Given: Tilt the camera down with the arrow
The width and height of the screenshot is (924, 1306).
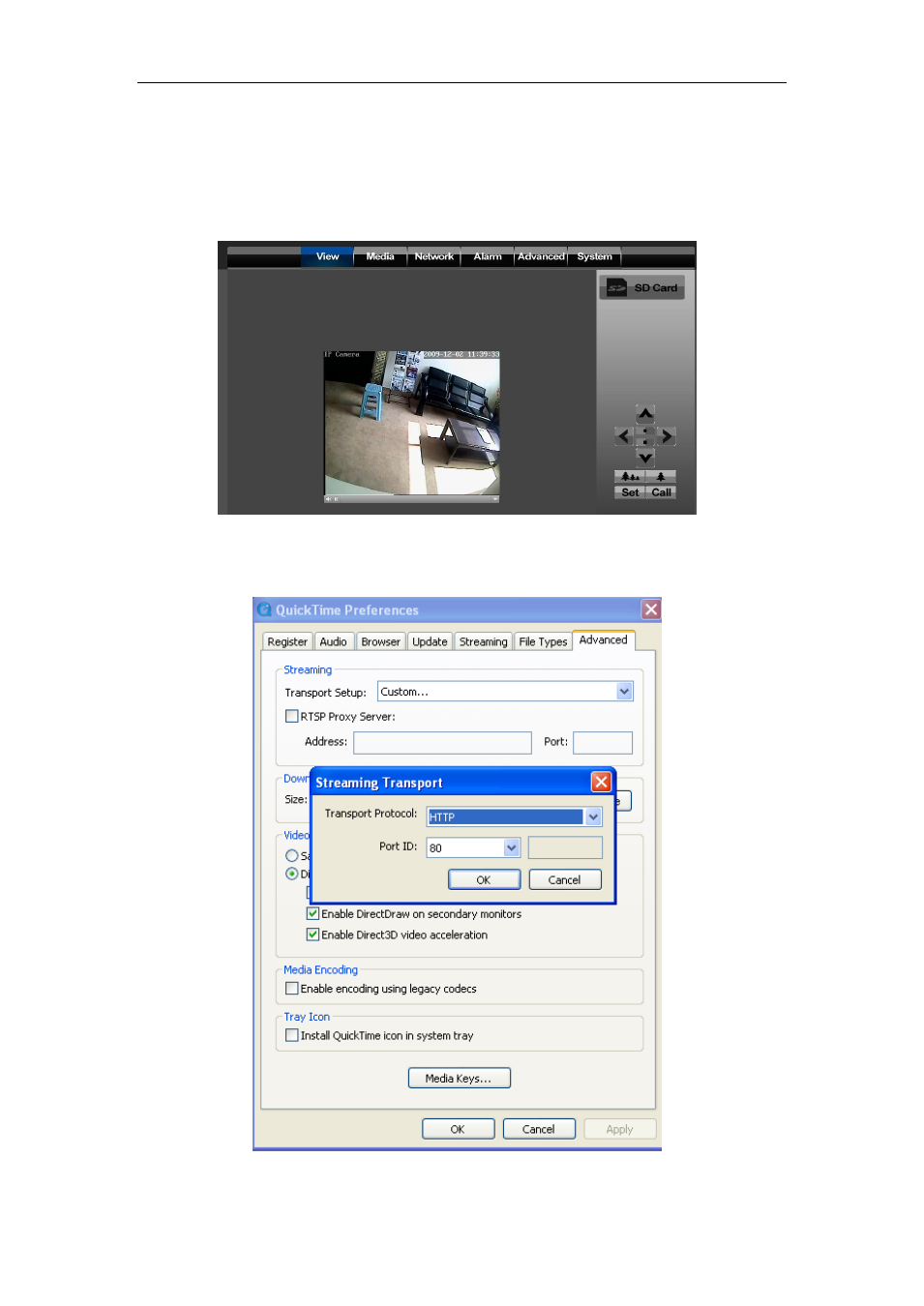Looking at the screenshot, I should [x=645, y=458].
